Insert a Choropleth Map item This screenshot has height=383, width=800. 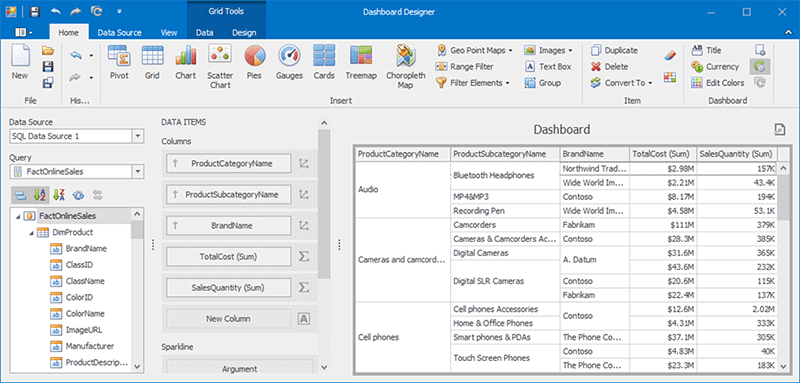pos(405,66)
